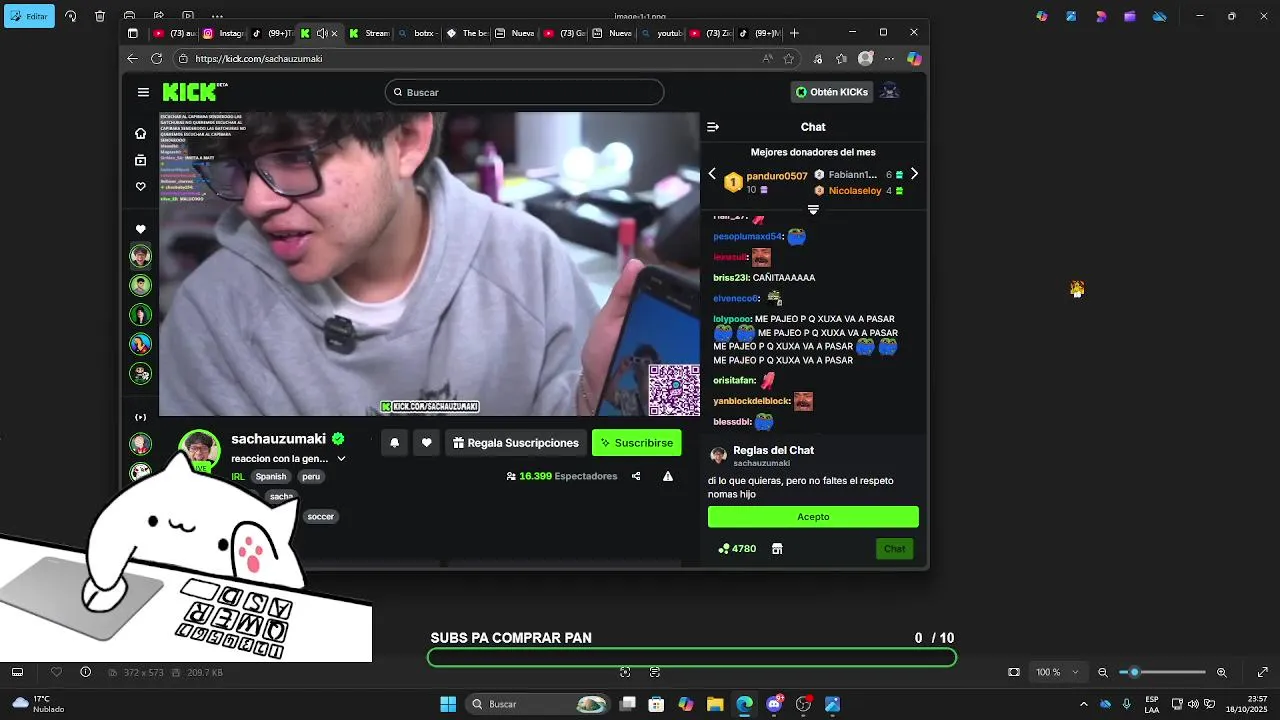Open OneDrive cloud icon in Photos title bar
The height and width of the screenshot is (720, 1280).
tap(1159, 16)
